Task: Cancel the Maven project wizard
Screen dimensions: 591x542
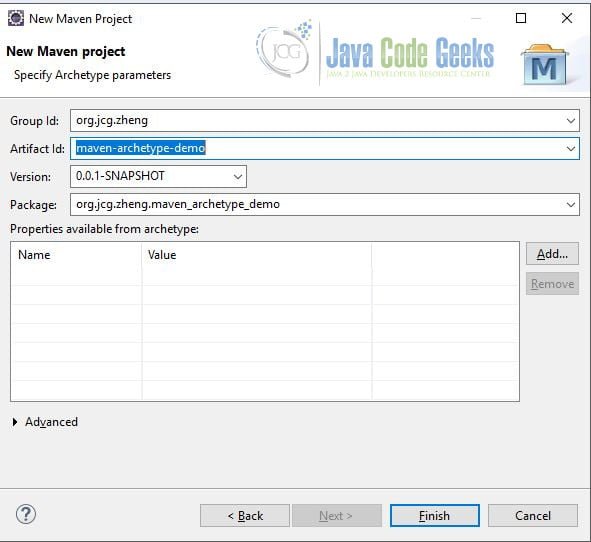Action: pyautogui.click(x=533, y=515)
